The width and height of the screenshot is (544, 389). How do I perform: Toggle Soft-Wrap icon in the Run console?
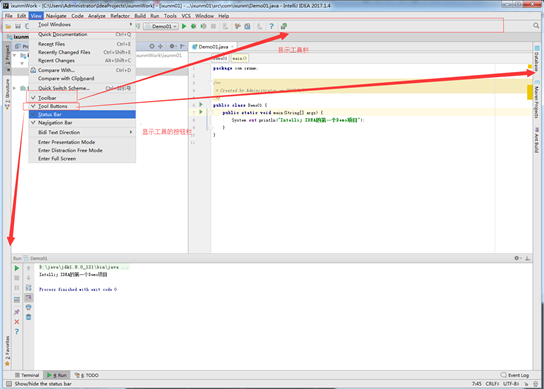pyautogui.click(x=28, y=288)
